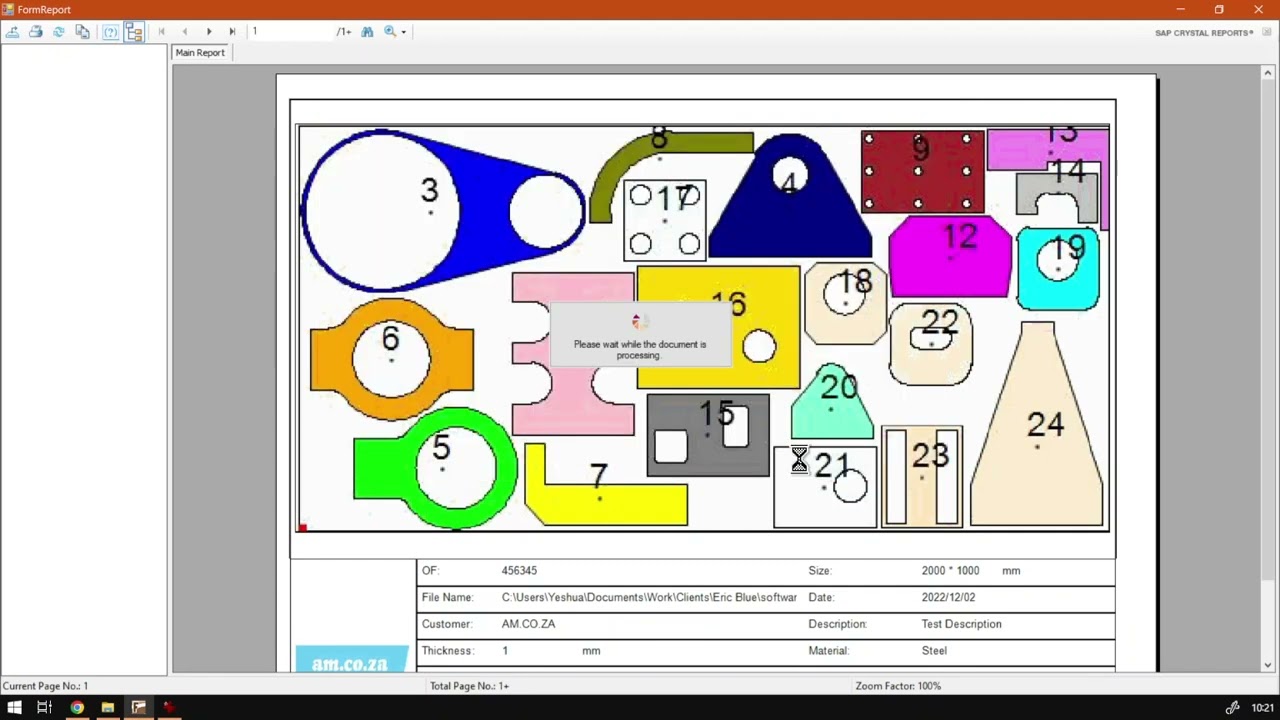Viewport: 1280px width, 720px height.
Task: Open the Windows Start menu
Action: click(14, 707)
